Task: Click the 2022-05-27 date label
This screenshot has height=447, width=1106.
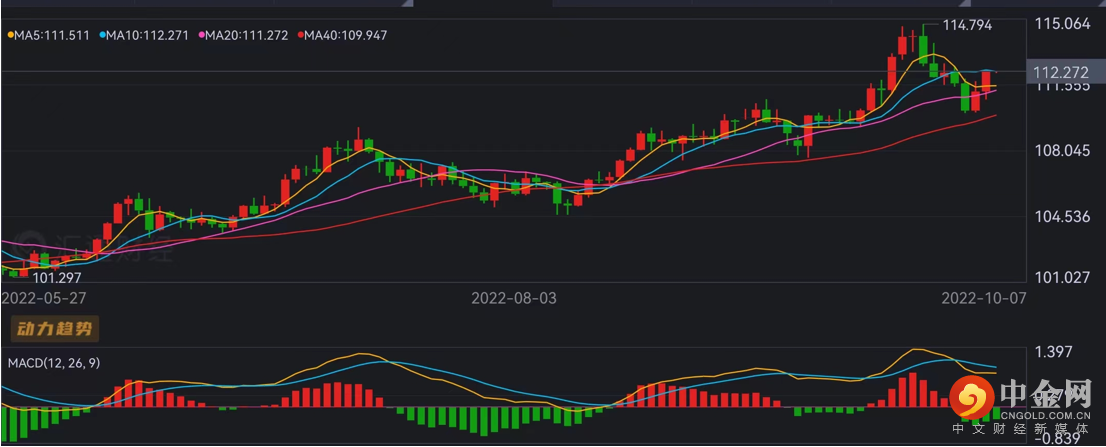Action: (x=43, y=298)
